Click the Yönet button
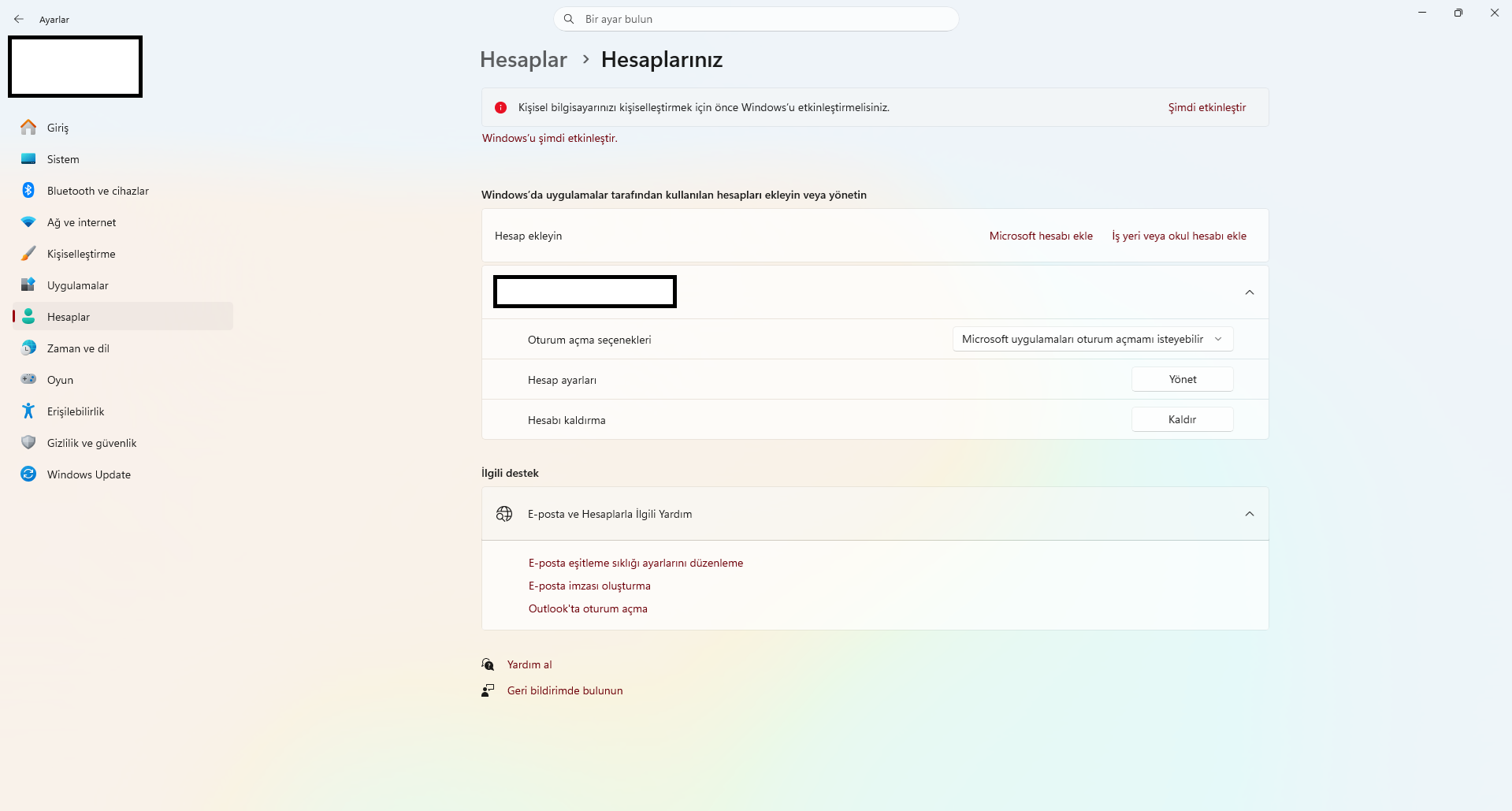This screenshot has height=811, width=1512. point(1182,379)
